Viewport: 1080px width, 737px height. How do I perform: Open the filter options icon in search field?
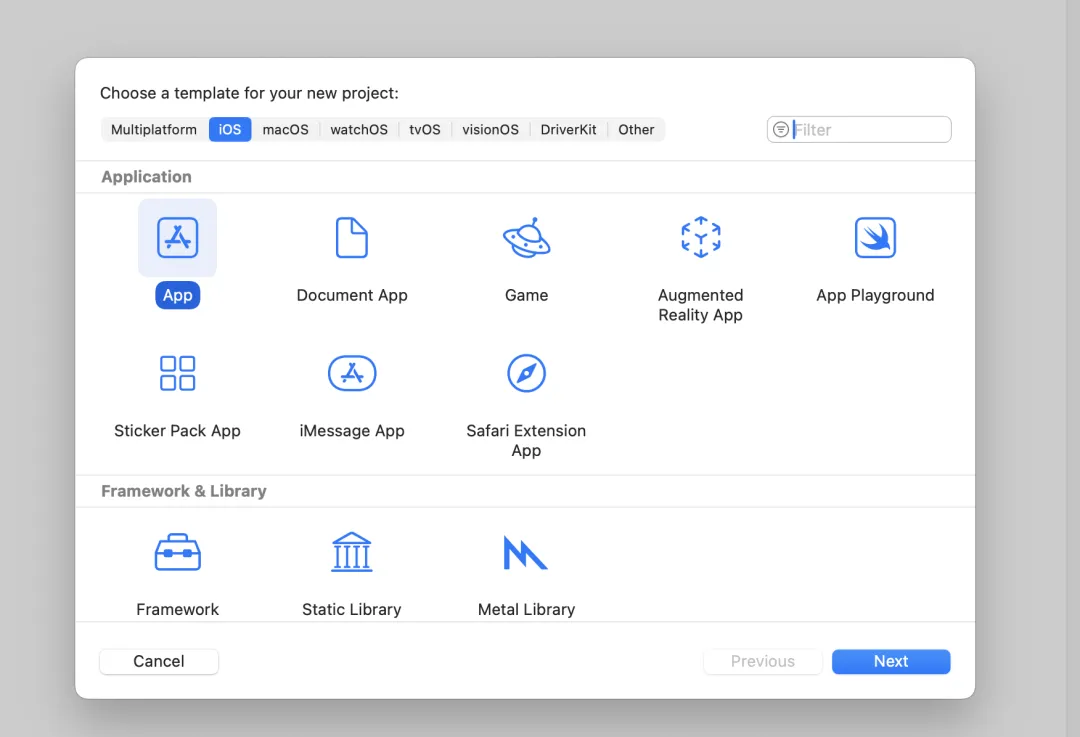click(780, 129)
